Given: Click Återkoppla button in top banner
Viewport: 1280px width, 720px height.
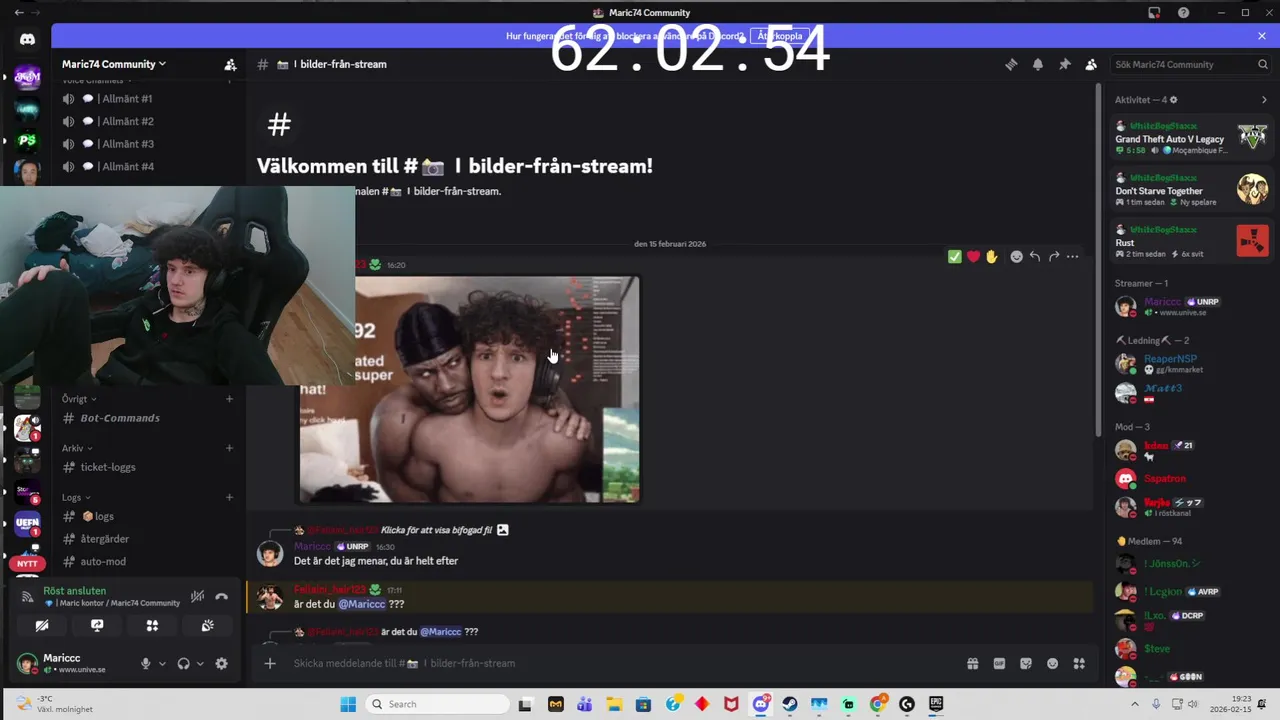Looking at the screenshot, I should (780, 36).
